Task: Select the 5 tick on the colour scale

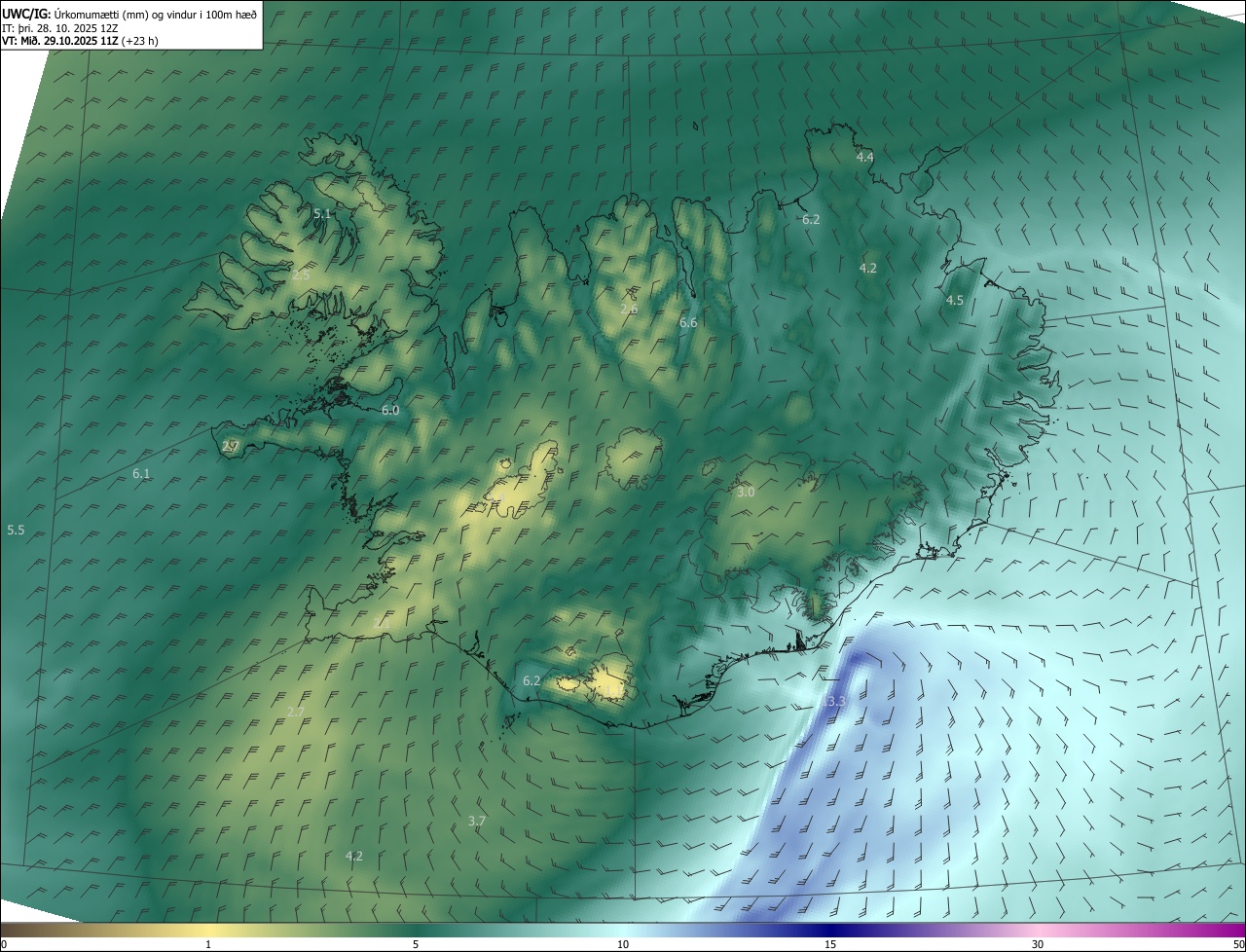Action: 416,944
